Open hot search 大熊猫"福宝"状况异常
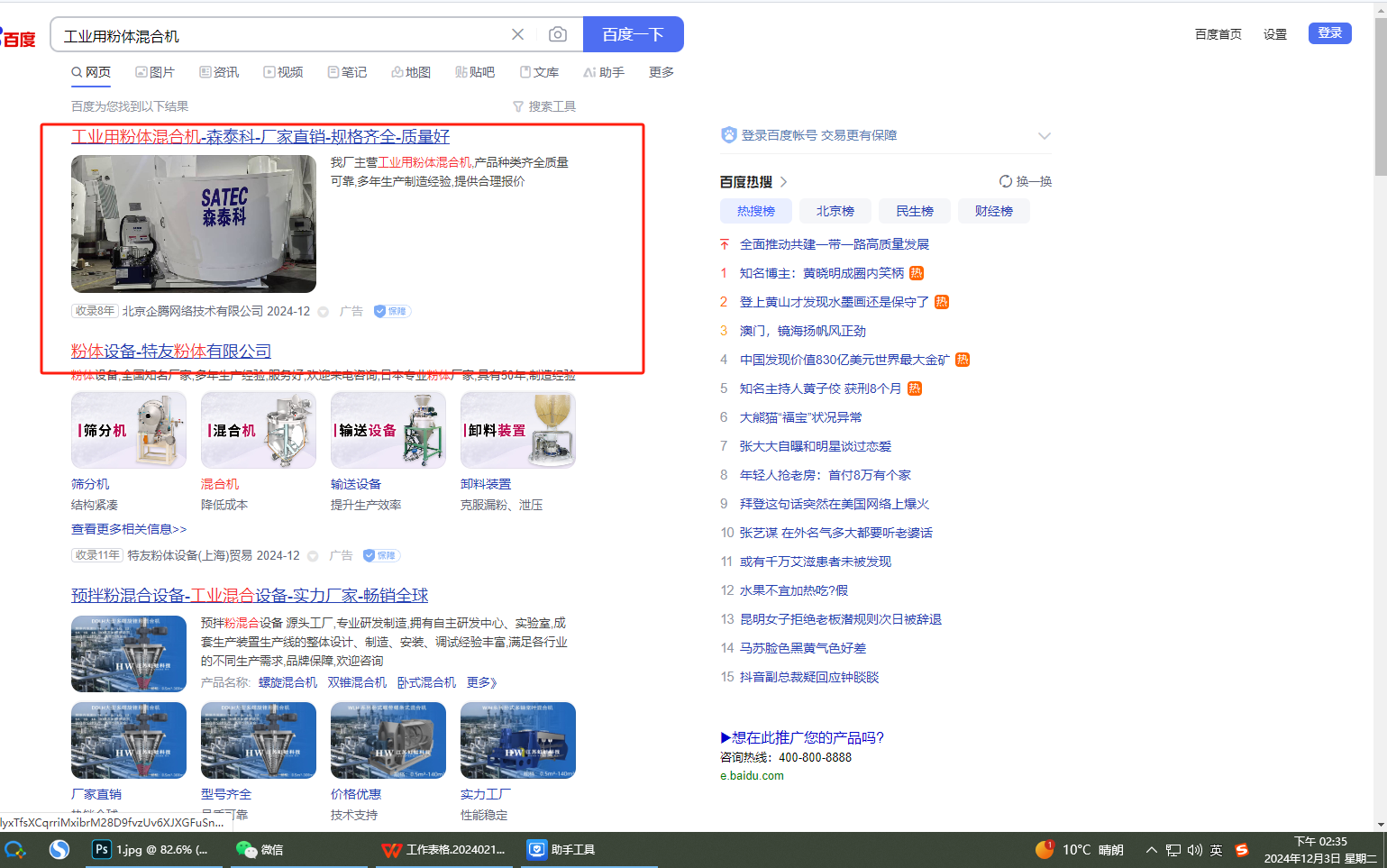Viewport: 1387px width, 868px height. coord(801,417)
